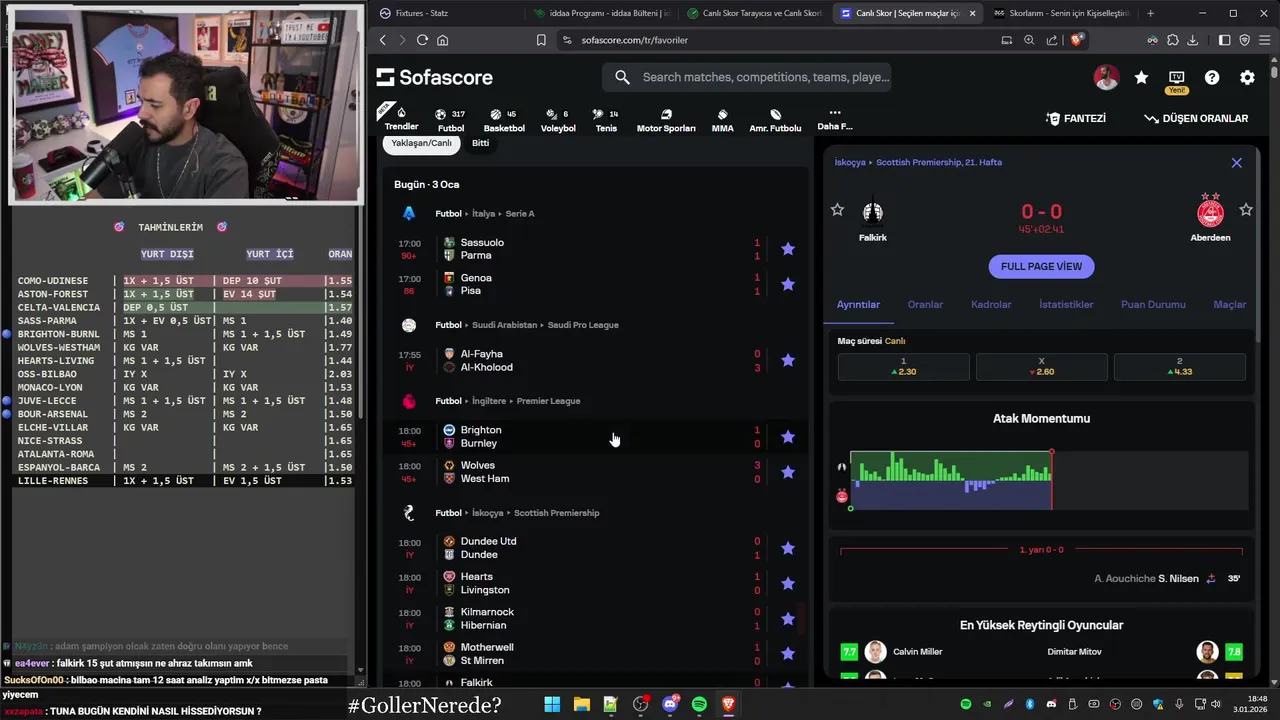Viewport: 1280px width, 720px height.
Task: Toggle favorite star for Falkirk team
Action: [x=837, y=210]
